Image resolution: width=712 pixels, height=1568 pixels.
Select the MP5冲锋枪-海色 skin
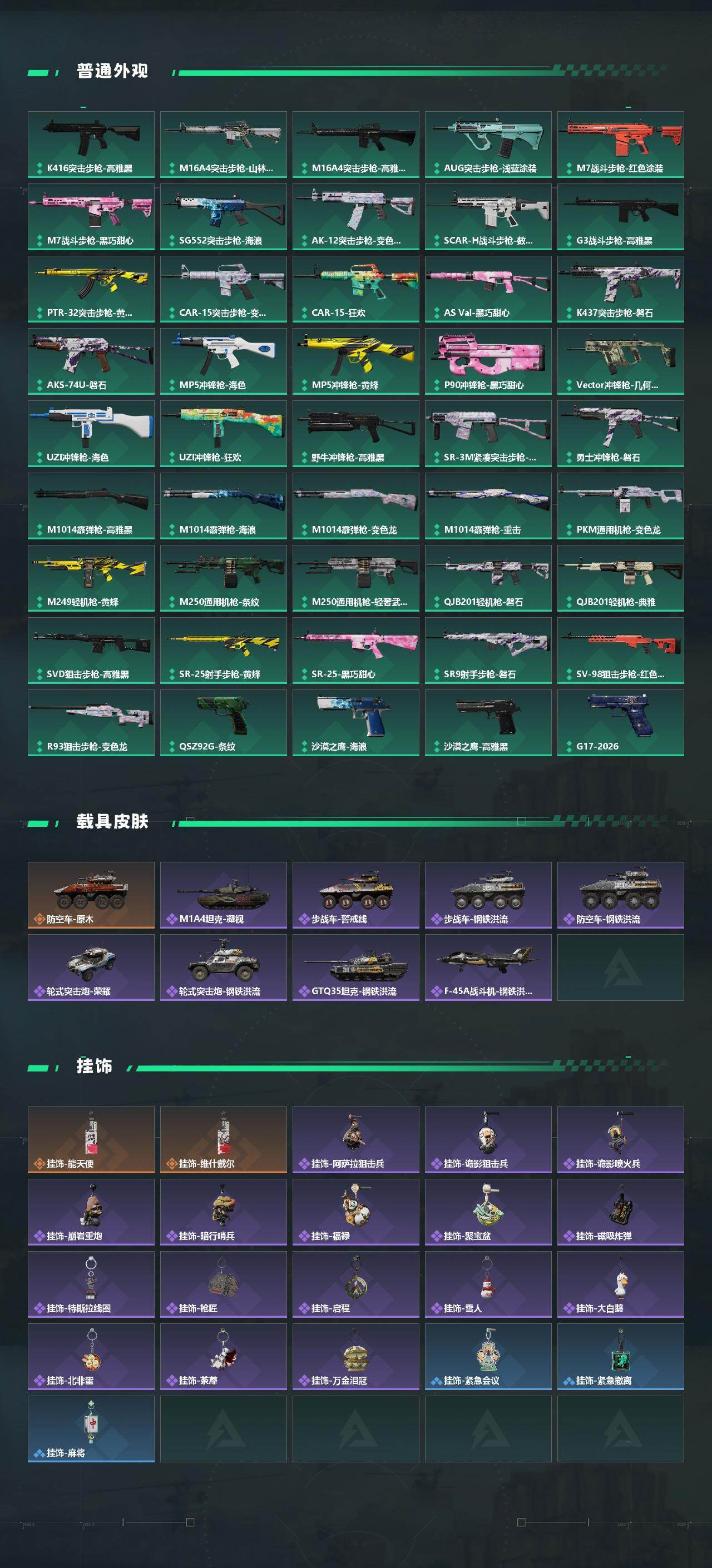[x=224, y=361]
